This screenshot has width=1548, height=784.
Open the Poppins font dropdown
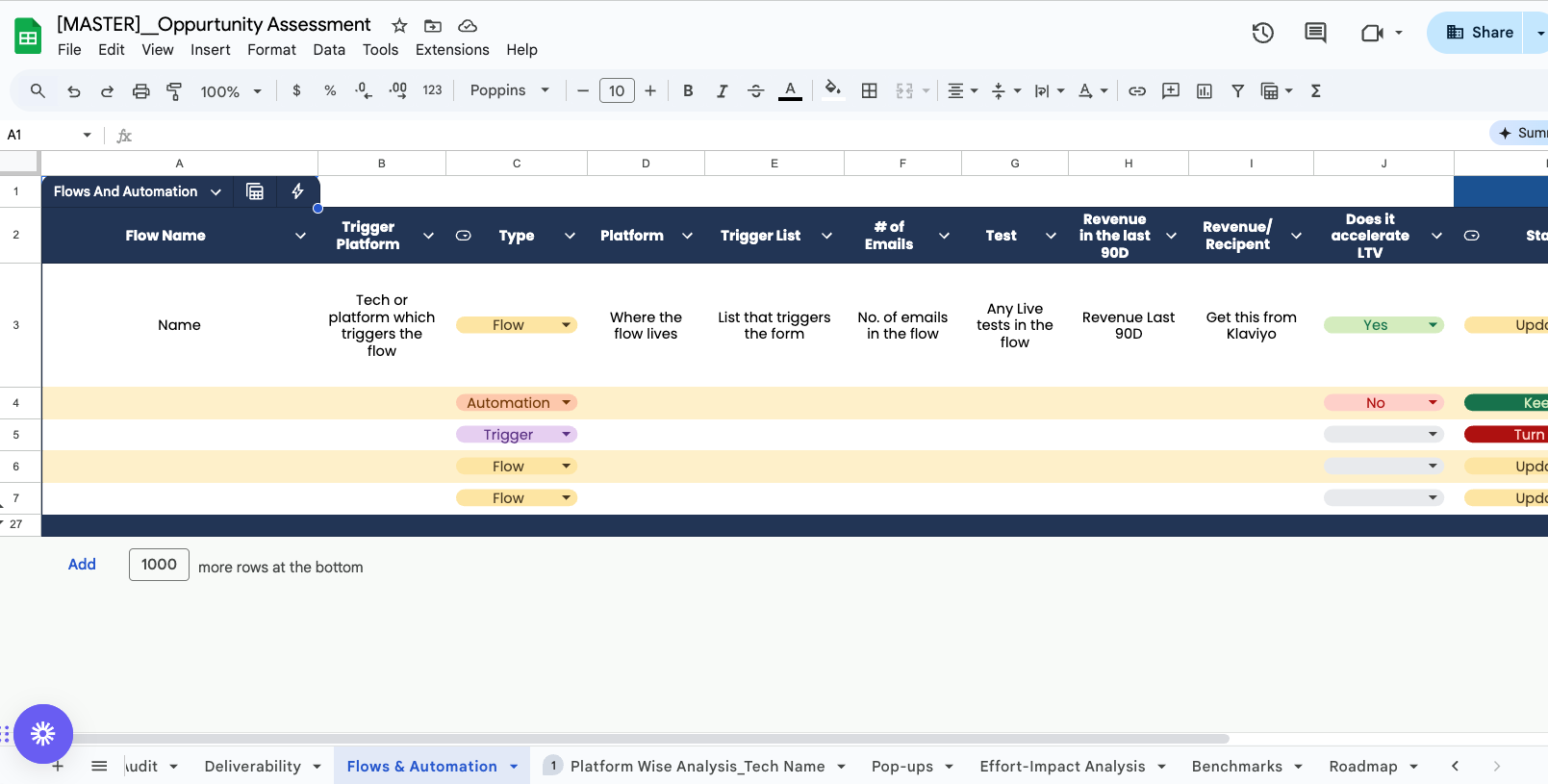coord(509,90)
